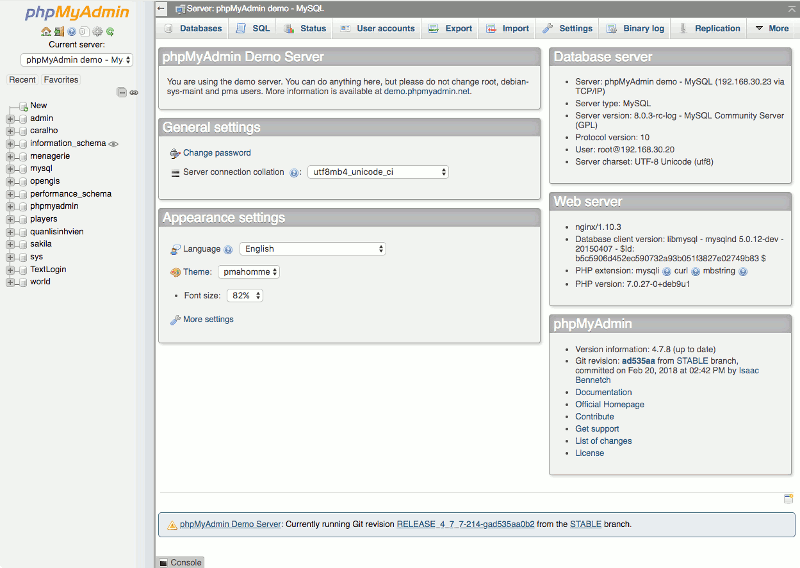The width and height of the screenshot is (800, 568).
Task: Expand the performance_schema node
Action: (10, 194)
